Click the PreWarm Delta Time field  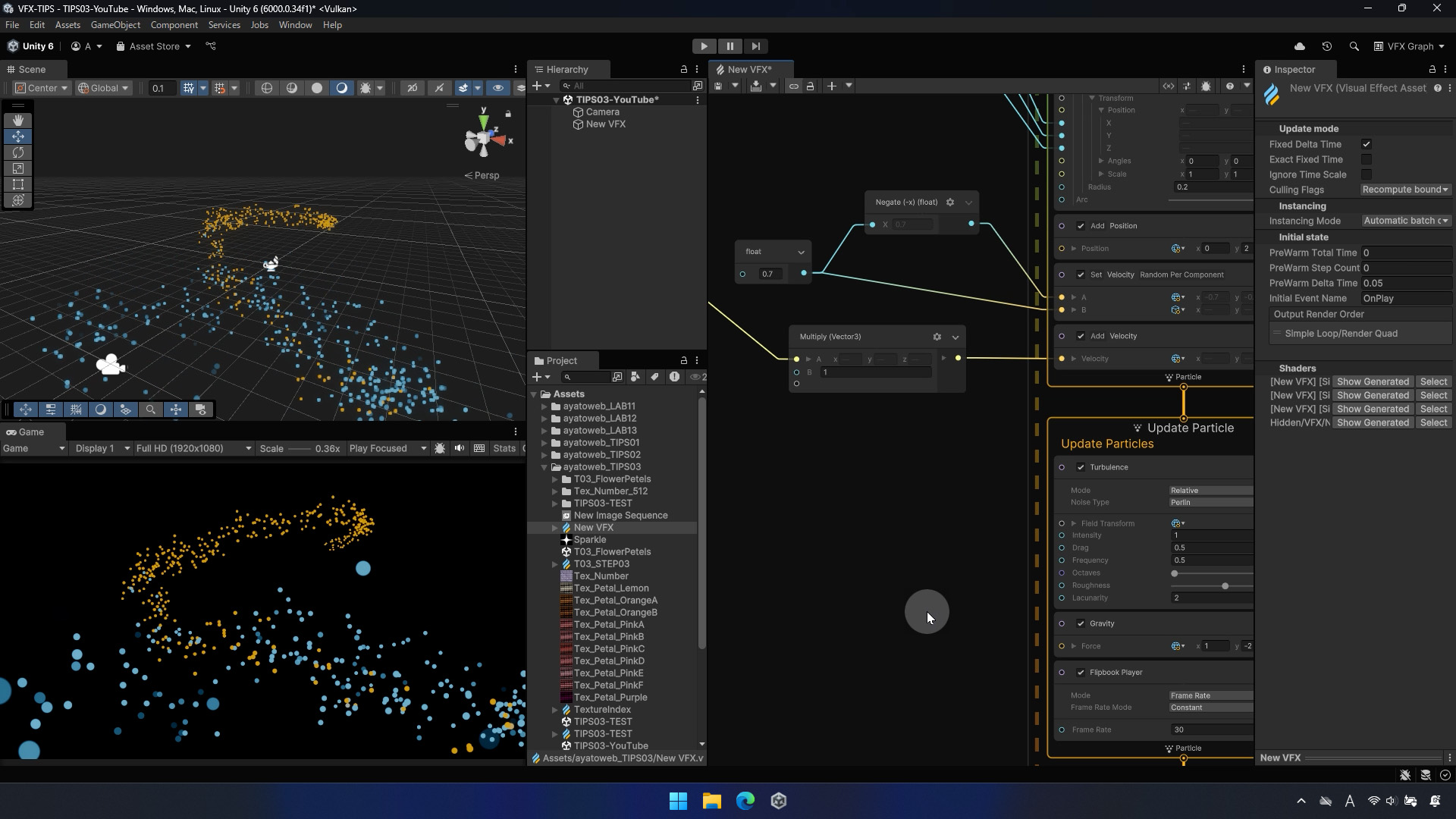click(x=1405, y=283)
